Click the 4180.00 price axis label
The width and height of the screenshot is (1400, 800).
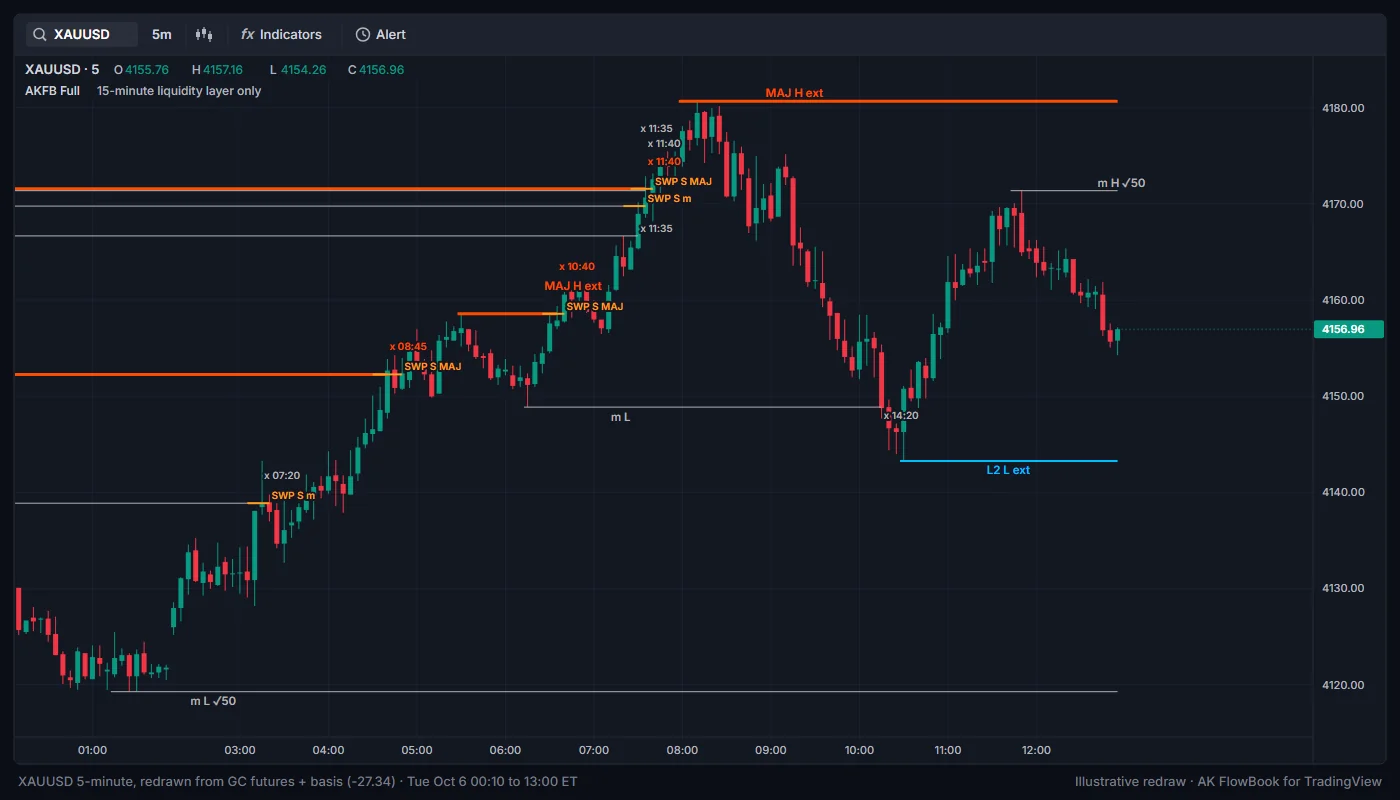tap(1343, 108)
